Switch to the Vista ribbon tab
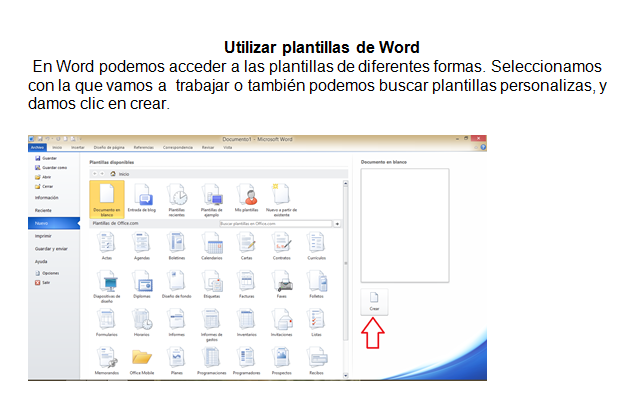This screenshot has height=419, width=625. pos(228,148)
